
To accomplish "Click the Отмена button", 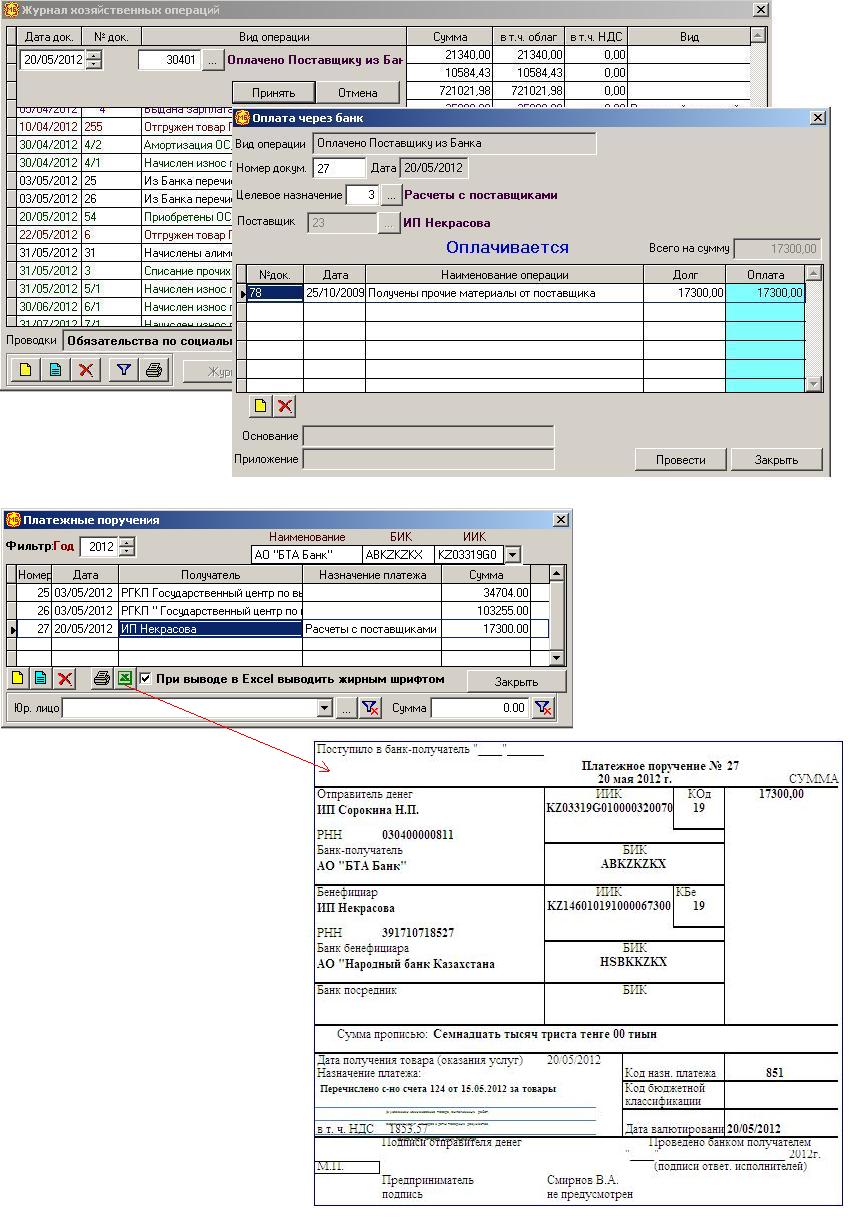I will [x=357, y=92].
